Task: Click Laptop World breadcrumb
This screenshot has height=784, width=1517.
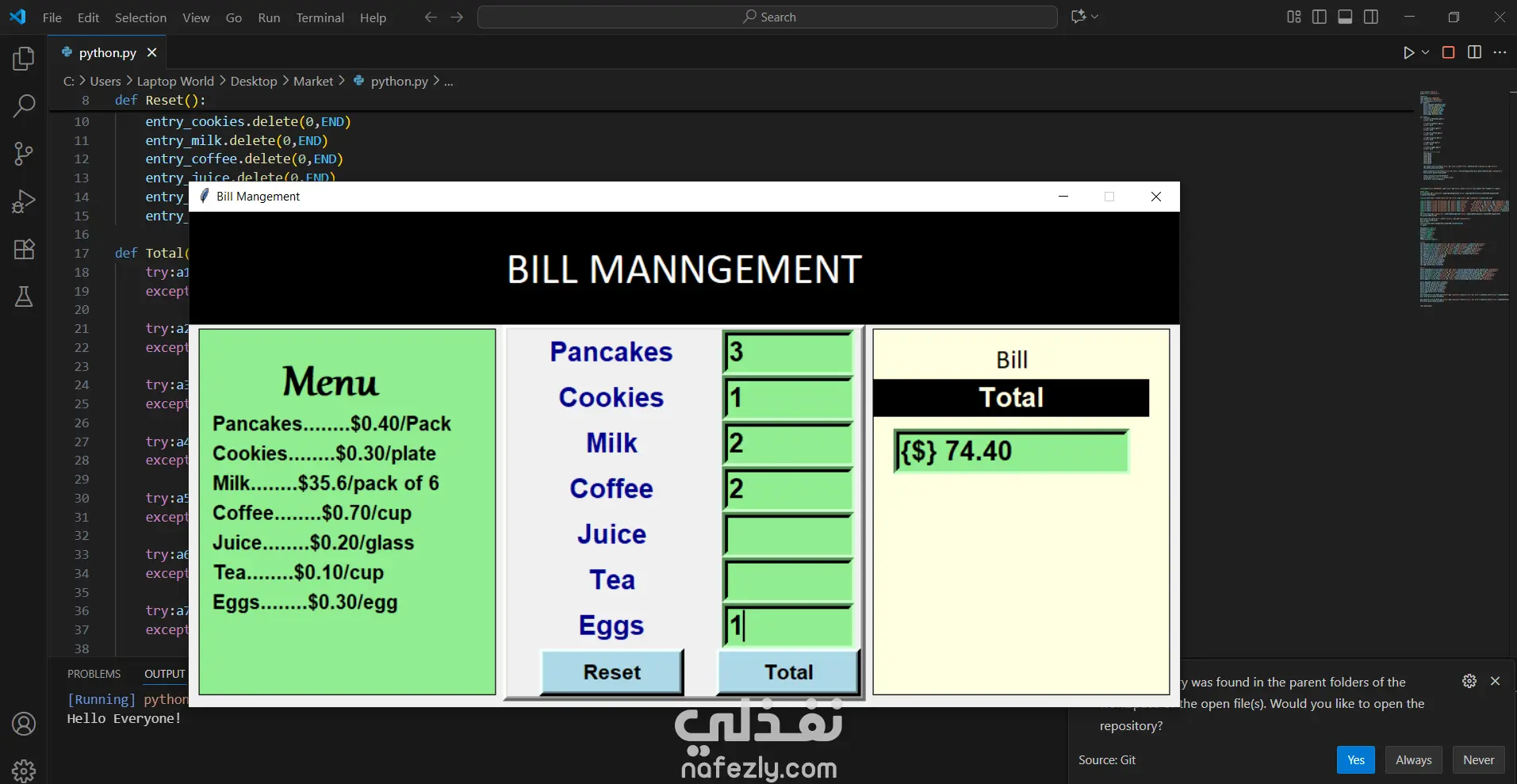Action: click(175, 81)
